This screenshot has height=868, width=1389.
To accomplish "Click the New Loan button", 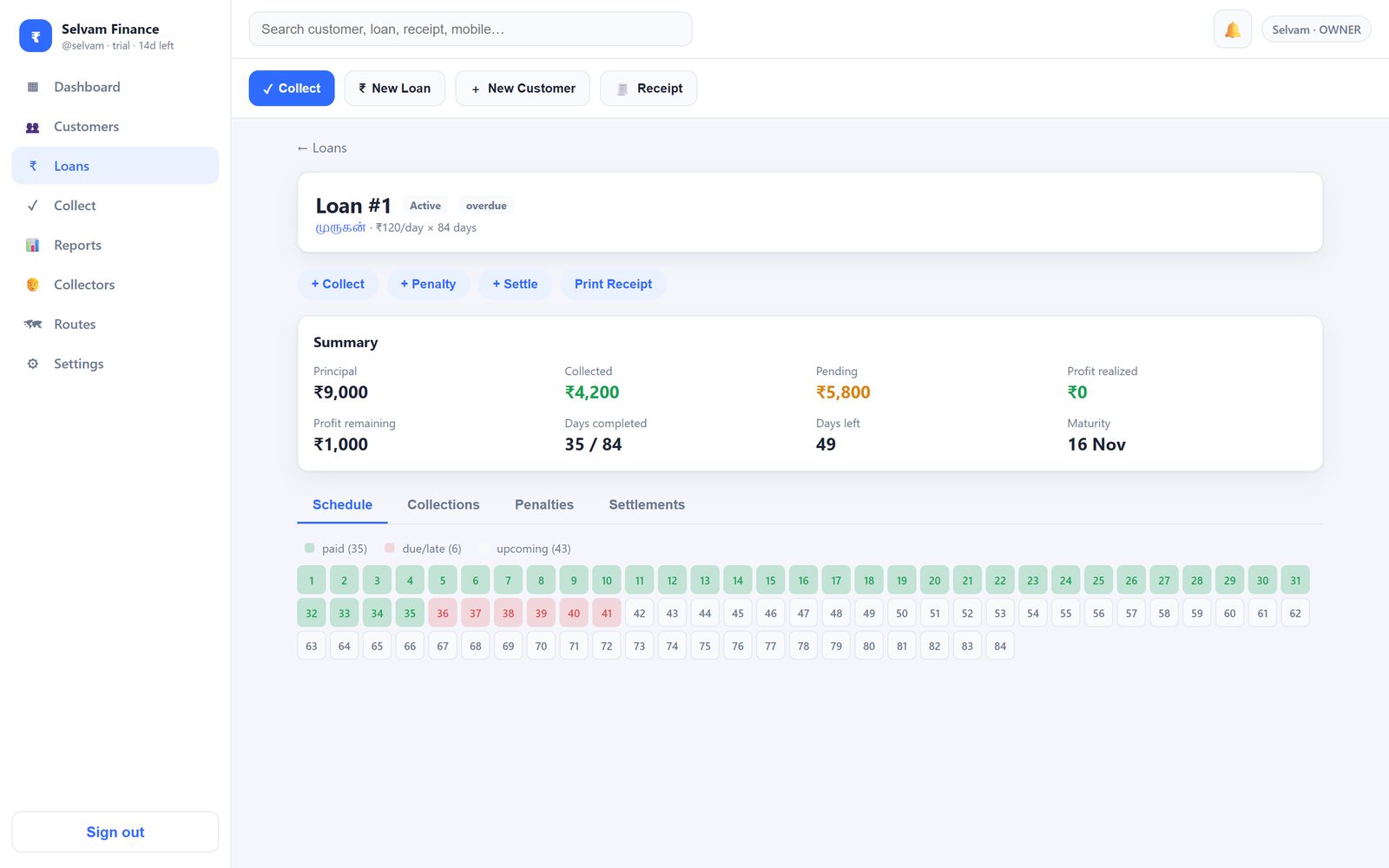I will pyautogui.click(x=395, y=89).
